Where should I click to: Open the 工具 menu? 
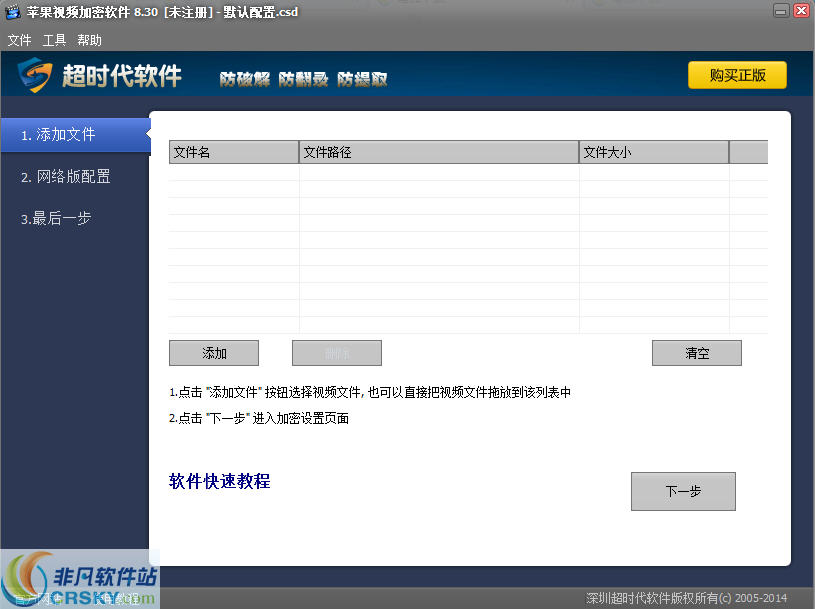54,40
